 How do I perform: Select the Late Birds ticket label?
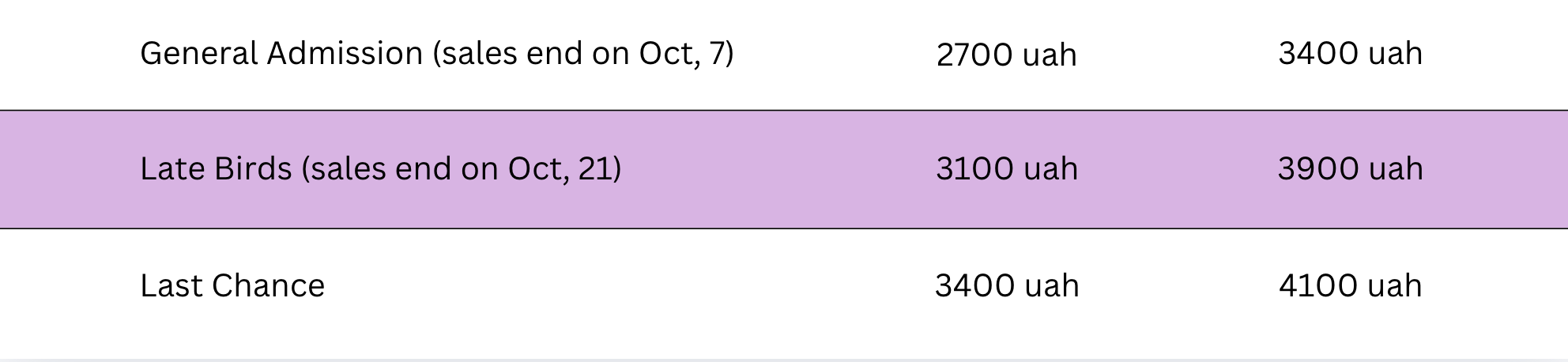click(380, 169)
